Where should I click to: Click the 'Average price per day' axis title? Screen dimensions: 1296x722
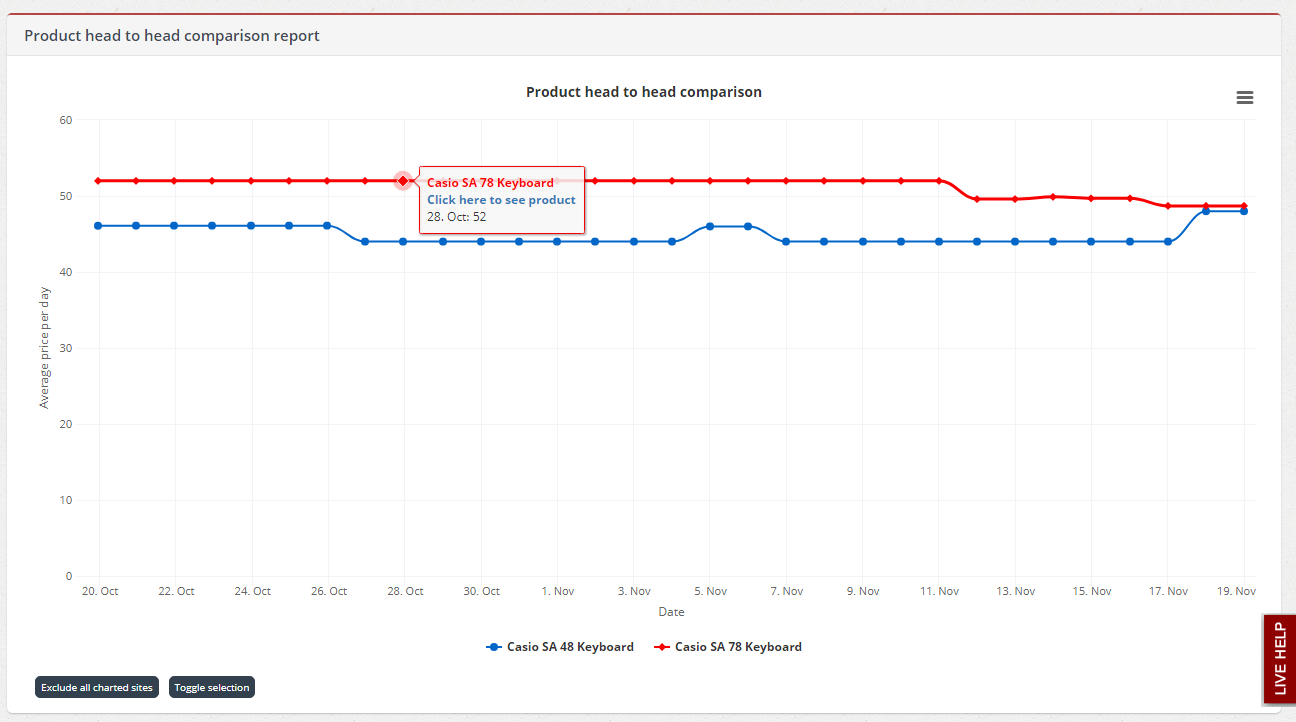tap(44, 348)
